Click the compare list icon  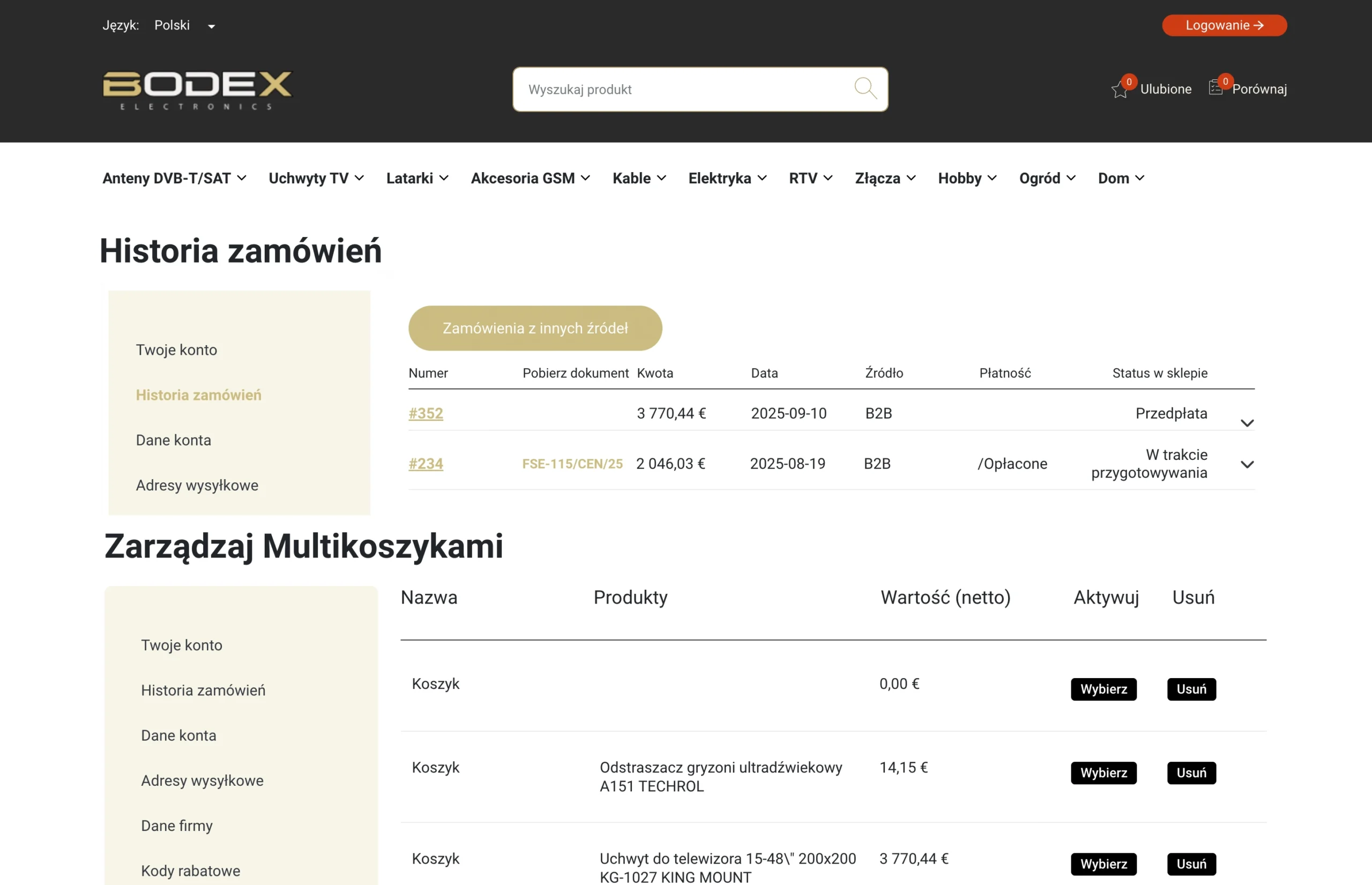pos(1215,88)
